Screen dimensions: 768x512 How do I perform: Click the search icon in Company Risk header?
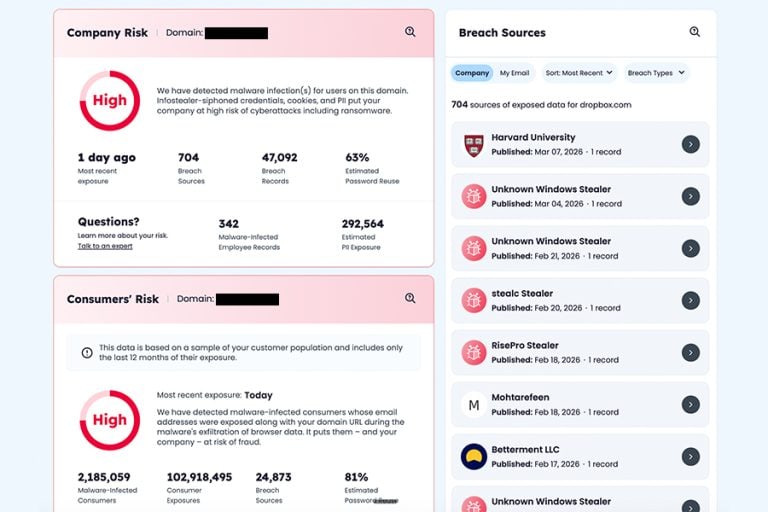[410, 32]
